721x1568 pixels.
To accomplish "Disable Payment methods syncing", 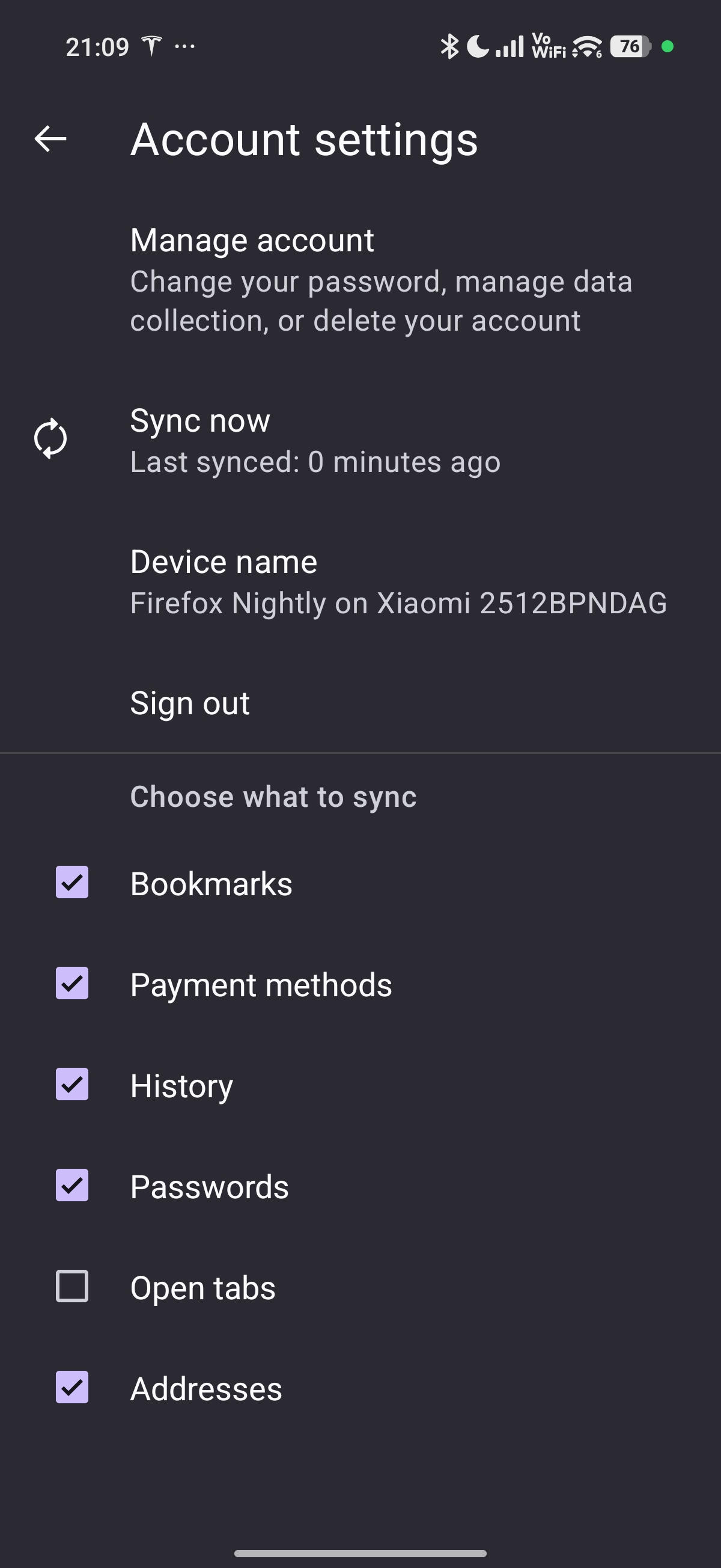I will 71,983.
